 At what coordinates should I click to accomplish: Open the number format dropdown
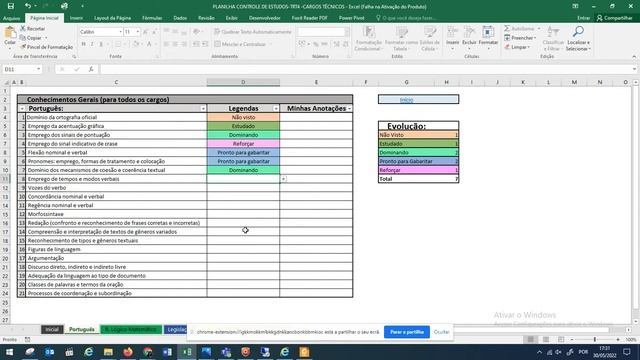(x=347, y=32)
